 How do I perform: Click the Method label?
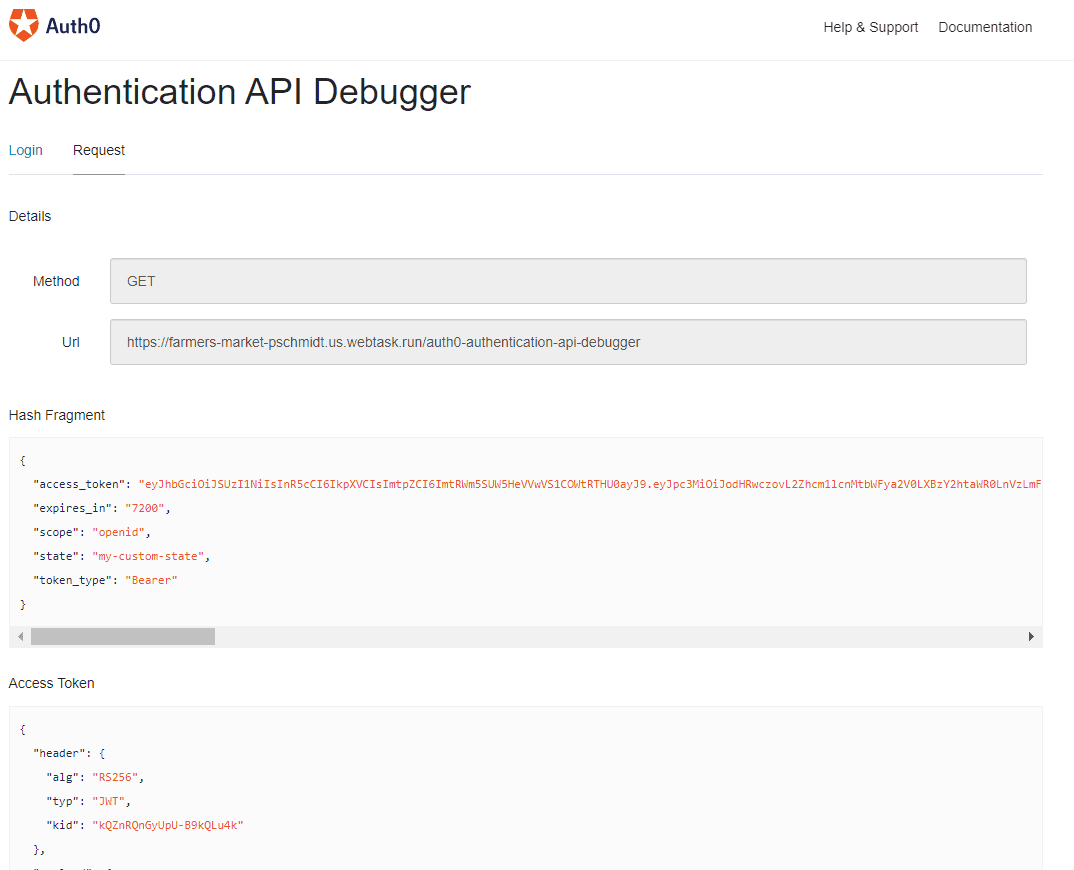click(56, 282)
